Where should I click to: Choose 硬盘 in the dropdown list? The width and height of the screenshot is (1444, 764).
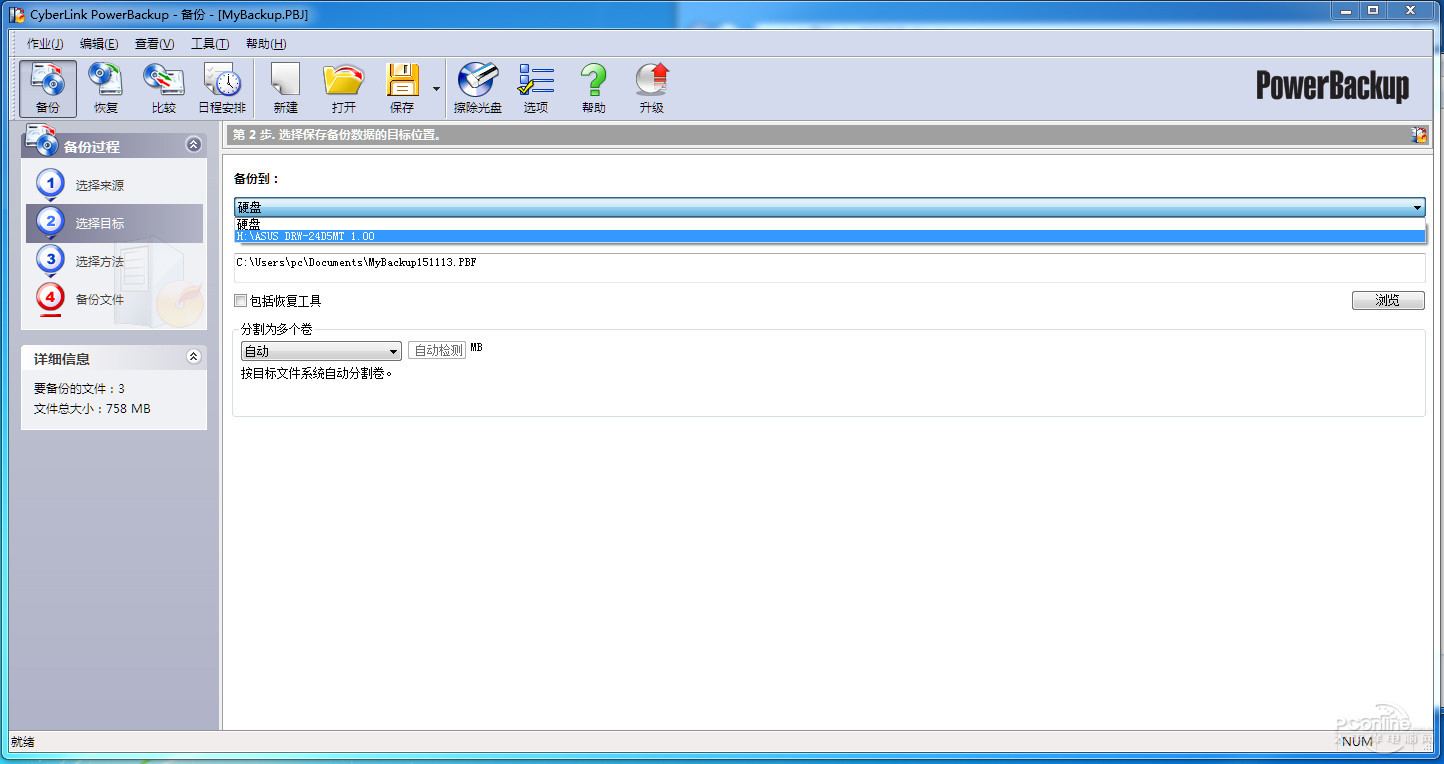830,224
